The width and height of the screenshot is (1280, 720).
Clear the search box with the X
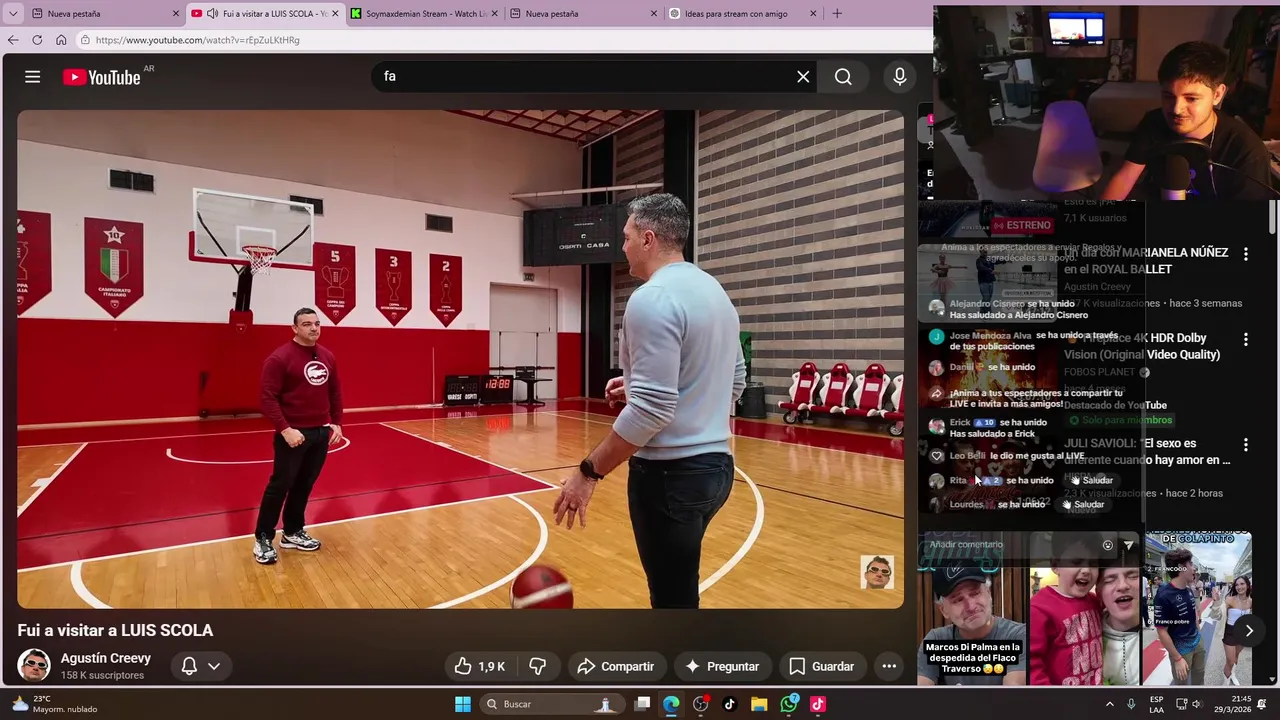pyautogui.click(x=803, y=76)
